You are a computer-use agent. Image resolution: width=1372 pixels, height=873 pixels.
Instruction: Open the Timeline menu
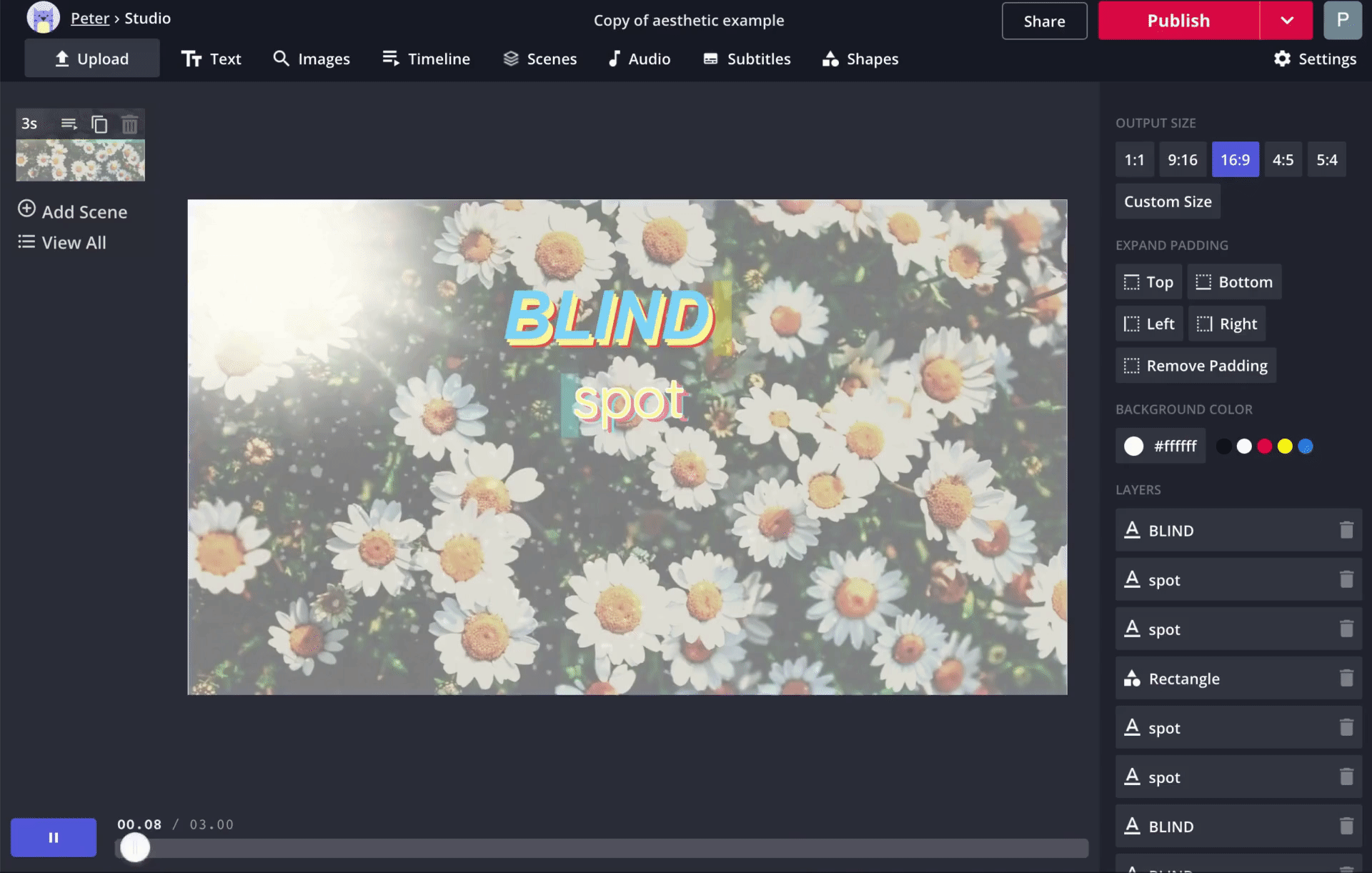click(x=426, y=59)
